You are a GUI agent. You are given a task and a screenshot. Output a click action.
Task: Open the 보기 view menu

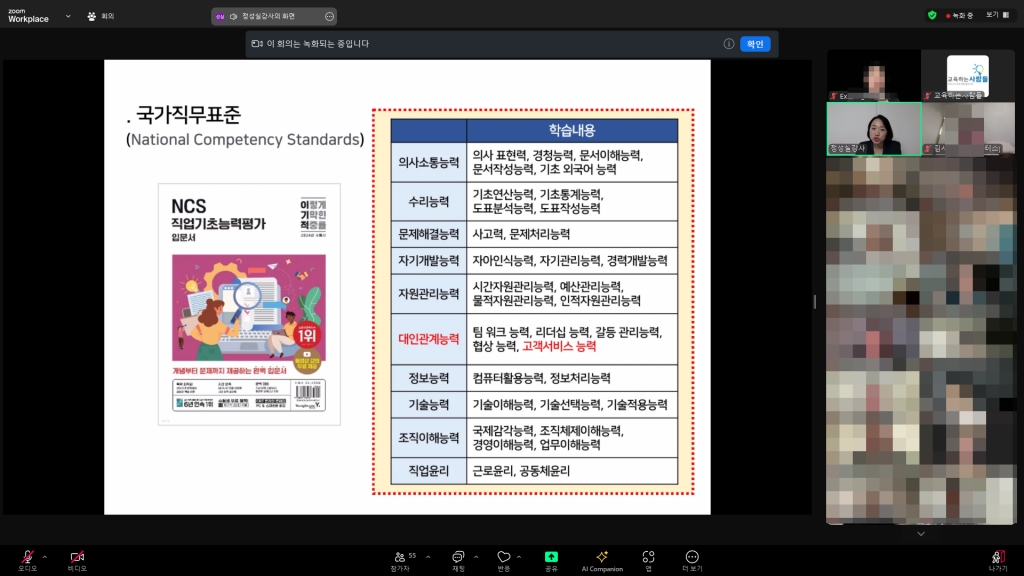[x=997, y=15]
